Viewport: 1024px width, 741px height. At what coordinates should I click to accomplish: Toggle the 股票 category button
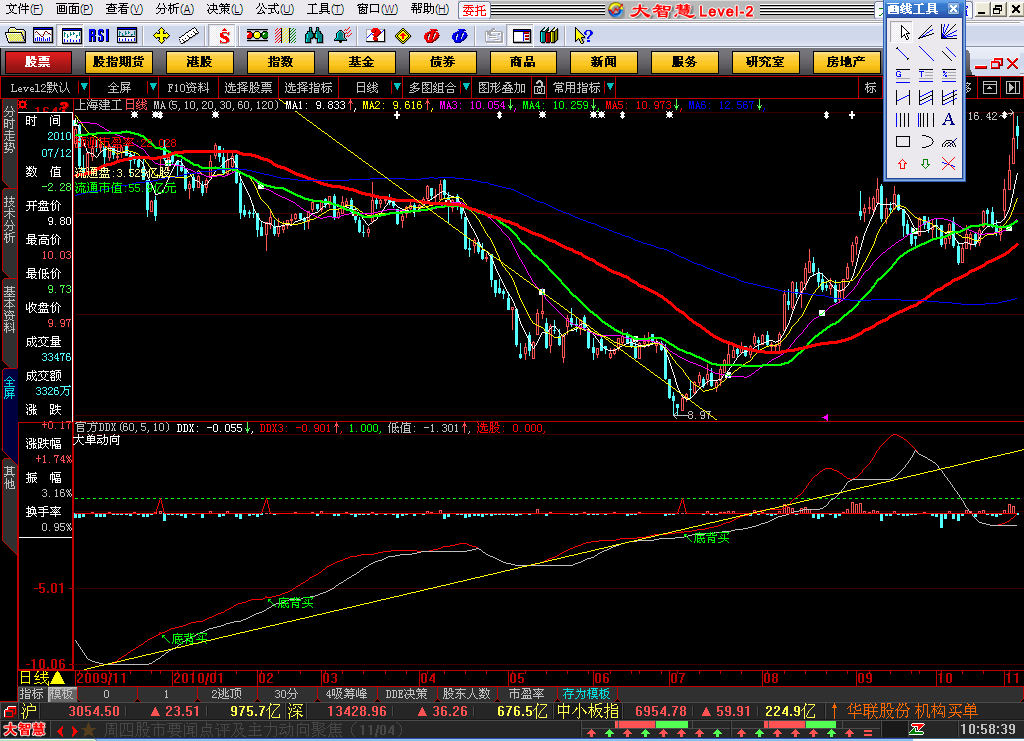point(38,62)
